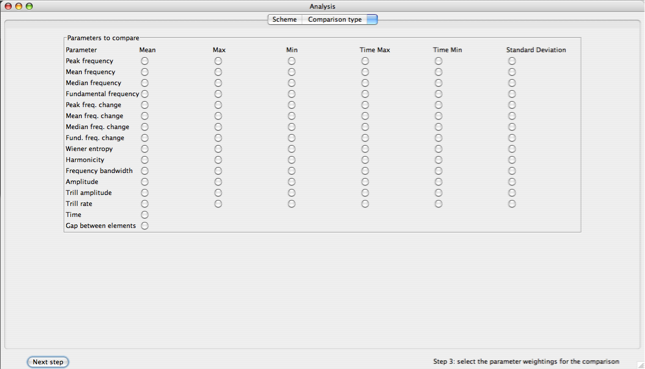Click the Next step button

(48, 362)
